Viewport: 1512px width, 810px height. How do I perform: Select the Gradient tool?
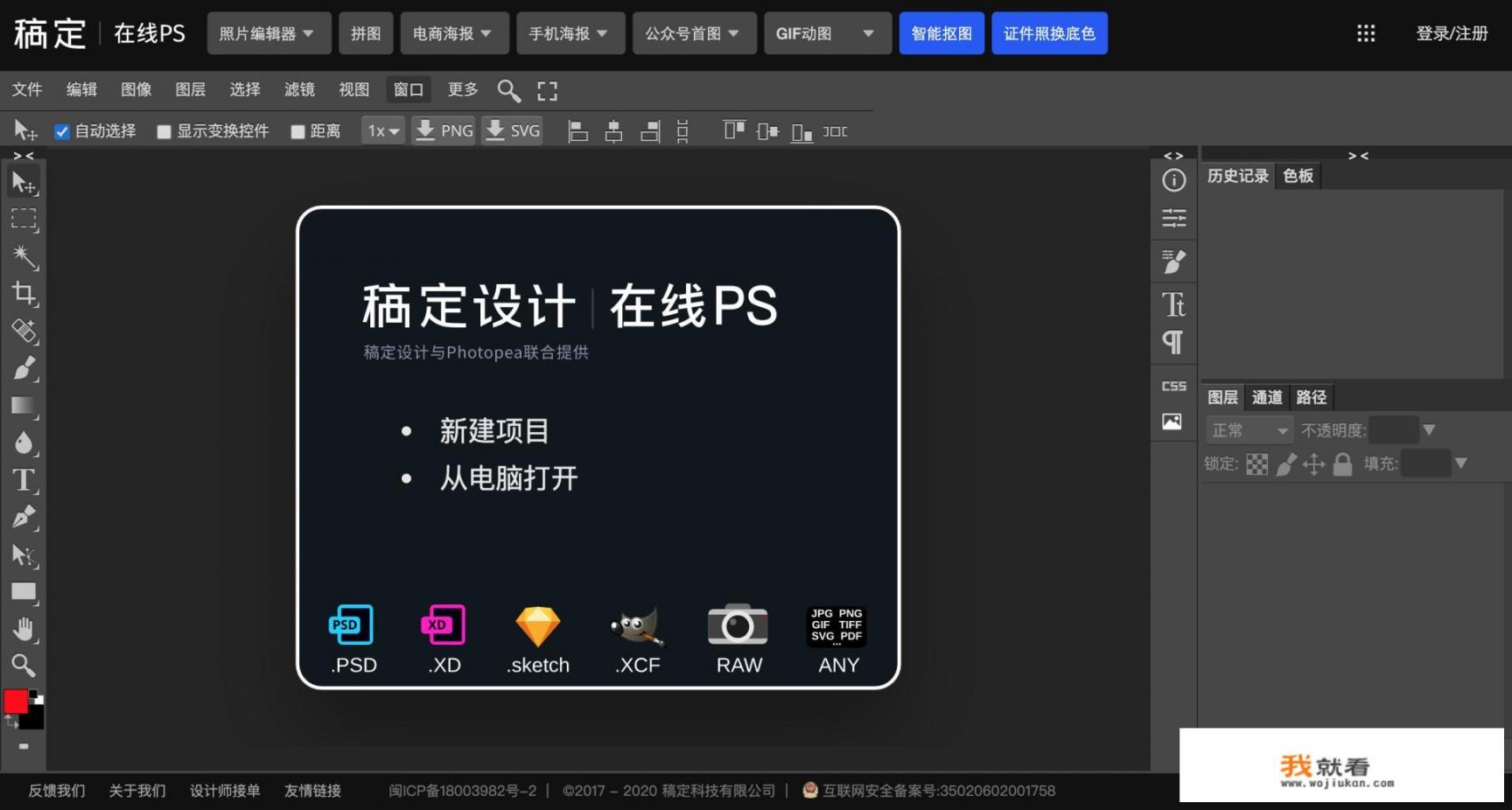(x=24, y=405)
